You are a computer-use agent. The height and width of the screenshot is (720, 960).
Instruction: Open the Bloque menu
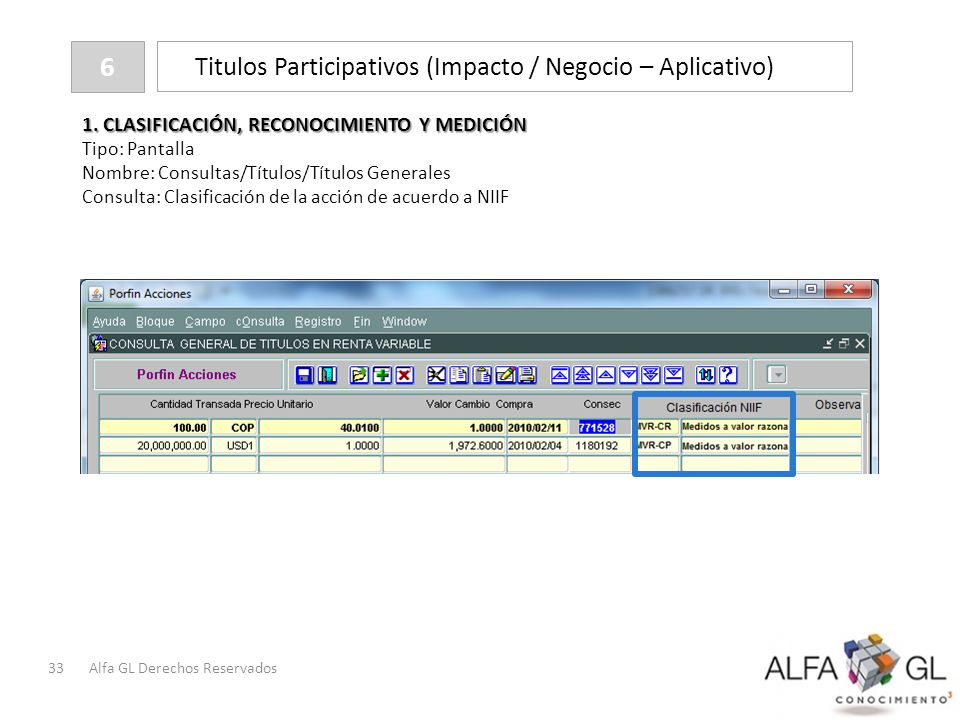[x=155, y=321]
